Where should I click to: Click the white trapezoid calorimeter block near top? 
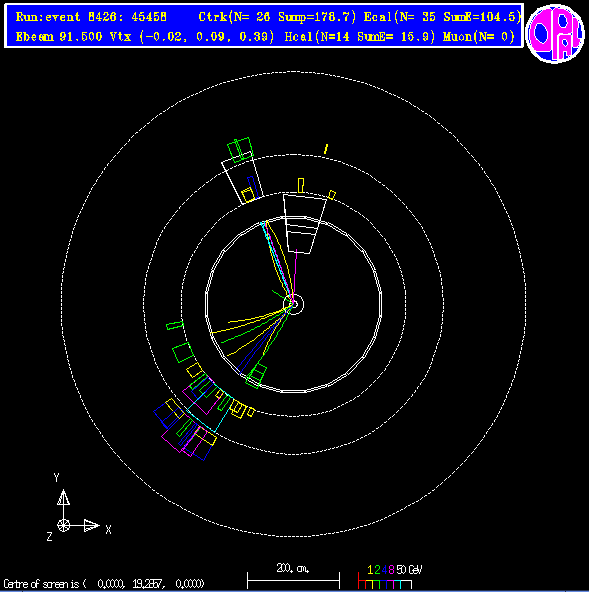click(x=304, y=224)
